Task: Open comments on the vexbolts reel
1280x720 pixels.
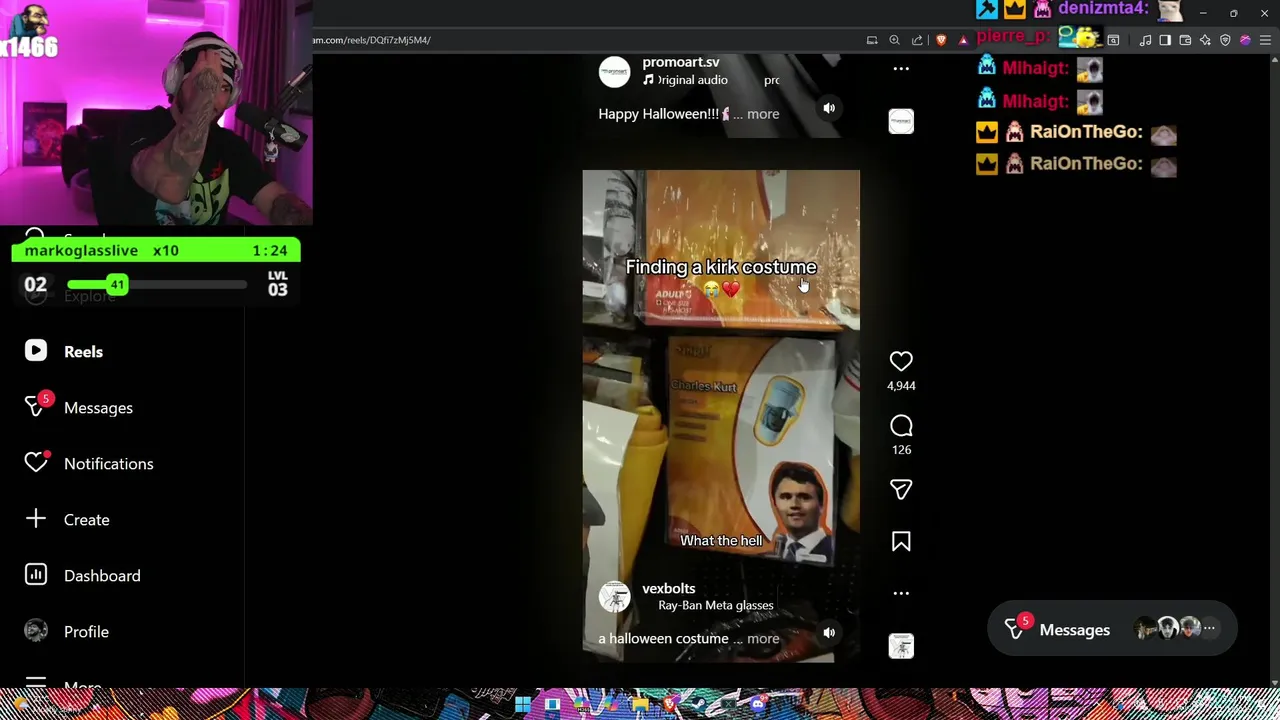Action: click(901, 426)
